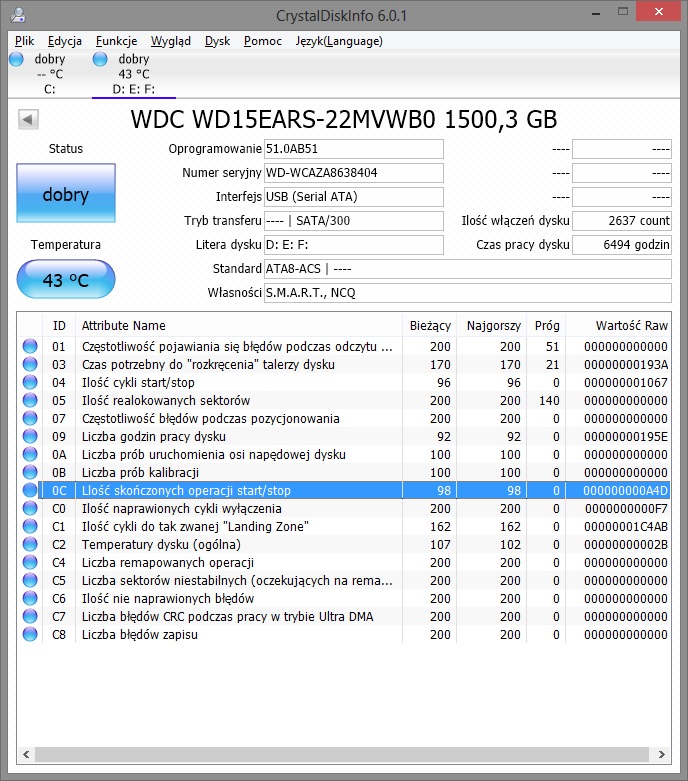The width and height of the screenshot is (688, 781).
Task: Click the Bieżący column header
Action: pyautogui.click(x=429, y=326)
